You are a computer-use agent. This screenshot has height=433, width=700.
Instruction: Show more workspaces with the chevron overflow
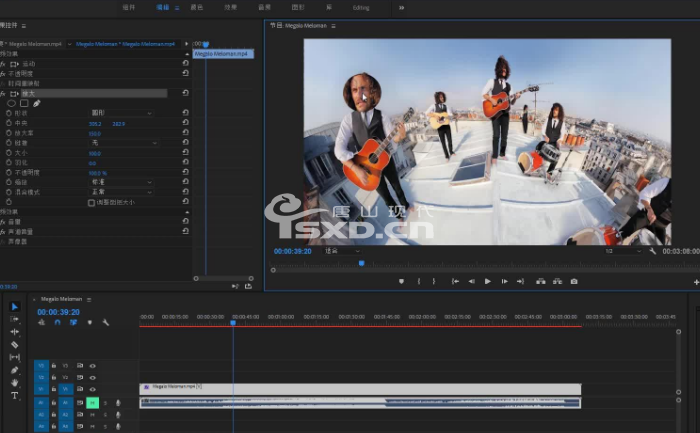click(401, 8)
